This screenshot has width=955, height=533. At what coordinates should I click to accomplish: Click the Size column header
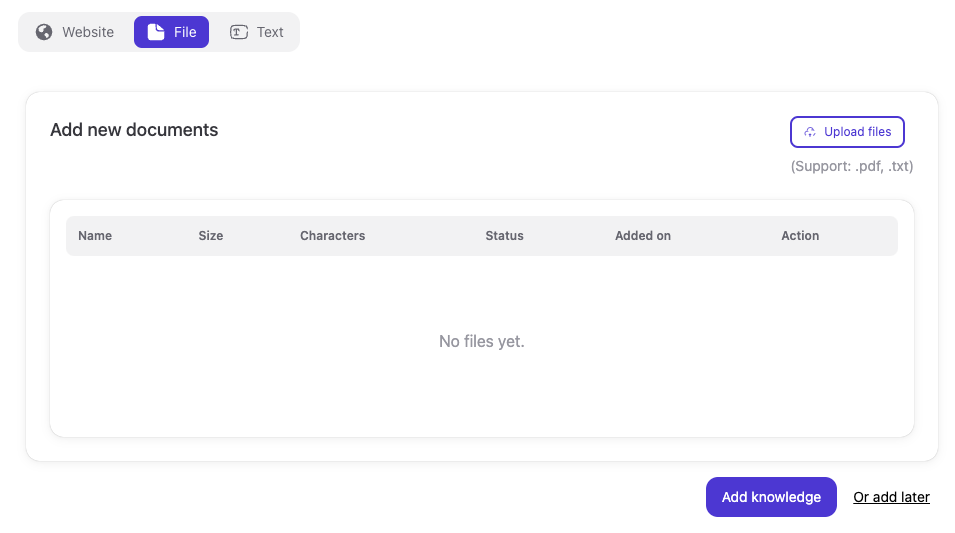(211, 236)
